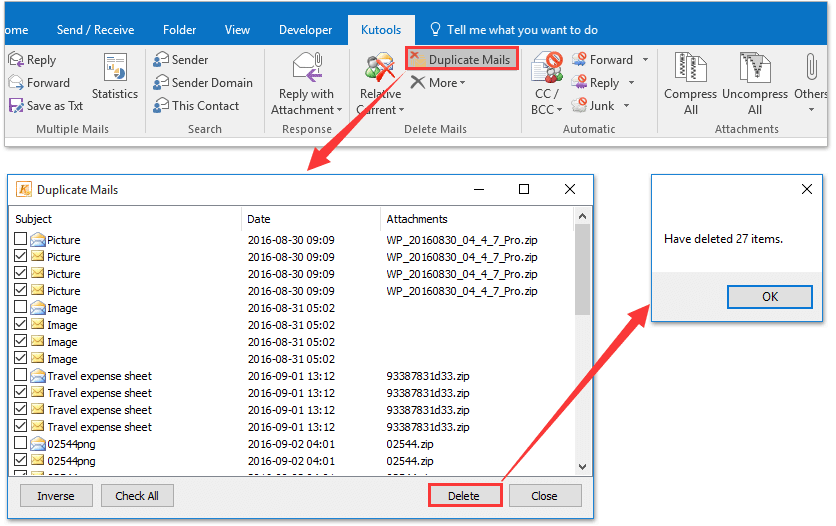Click the Save as Txt icon

click(x=17, y=106)
